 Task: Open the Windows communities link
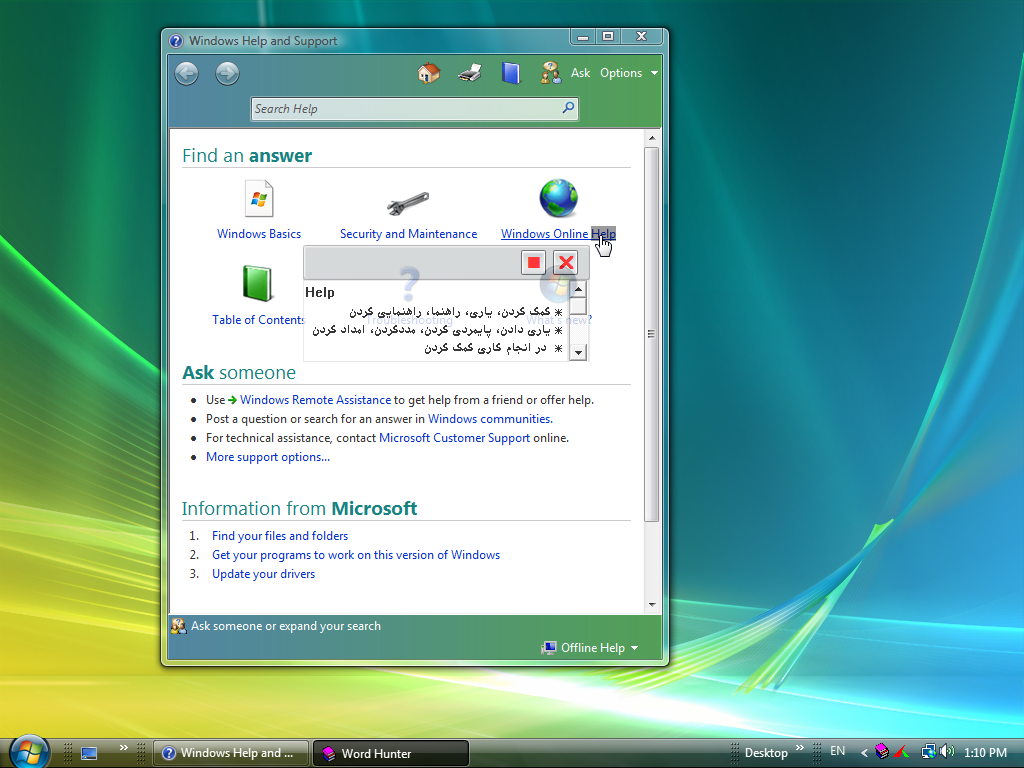pyautogui.click(x=490, y=419)
